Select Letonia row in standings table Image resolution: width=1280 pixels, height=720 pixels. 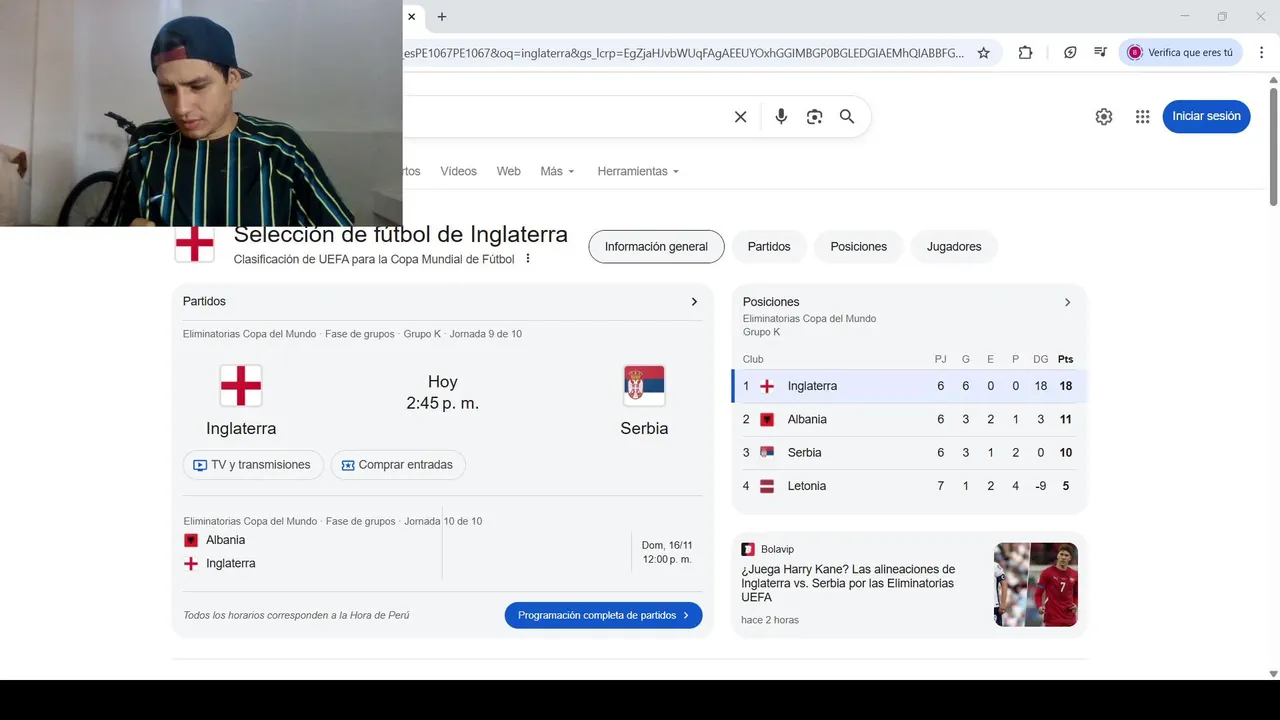(909, 486)
